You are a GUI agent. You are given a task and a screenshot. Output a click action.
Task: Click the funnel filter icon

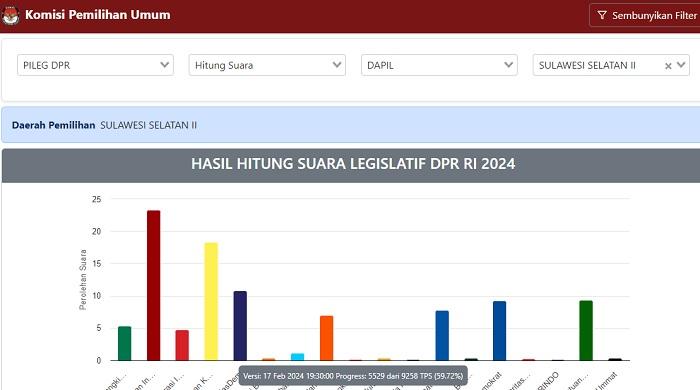pyautogui.click(x=602, y=15)
